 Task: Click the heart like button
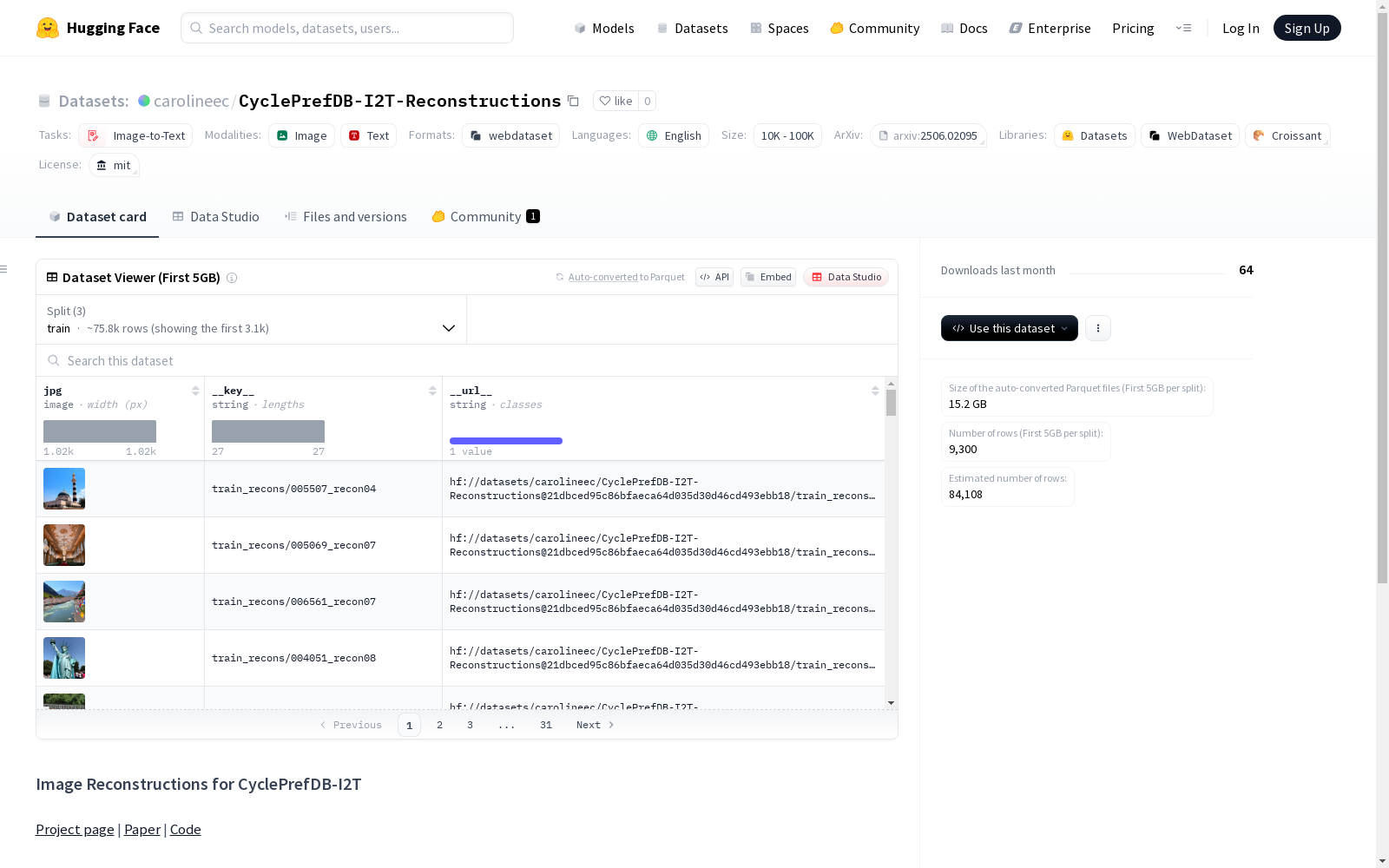[616, 101]
